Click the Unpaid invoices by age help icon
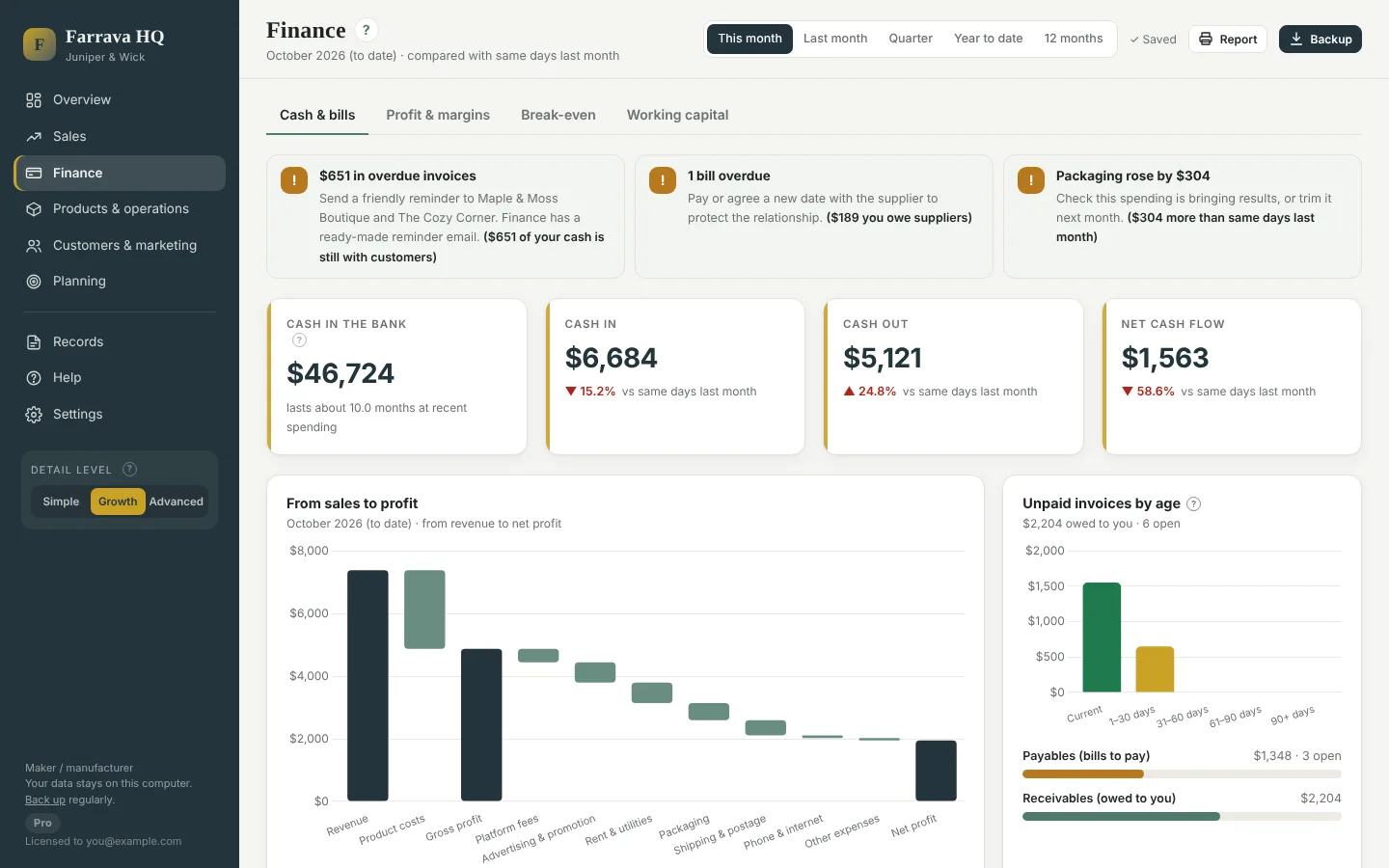 1193,503
